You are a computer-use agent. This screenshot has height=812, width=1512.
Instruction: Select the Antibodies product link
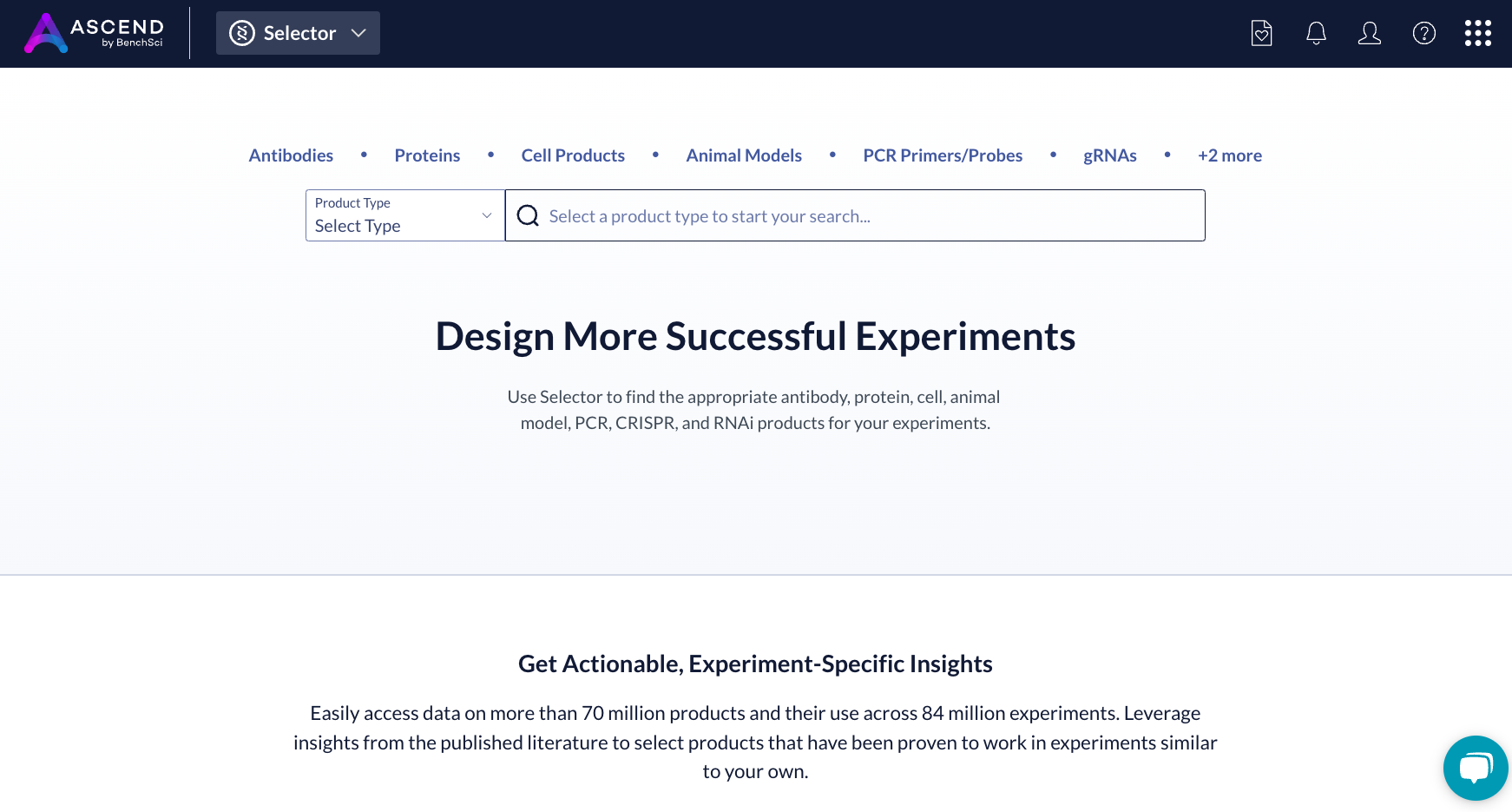pos(291,155)
